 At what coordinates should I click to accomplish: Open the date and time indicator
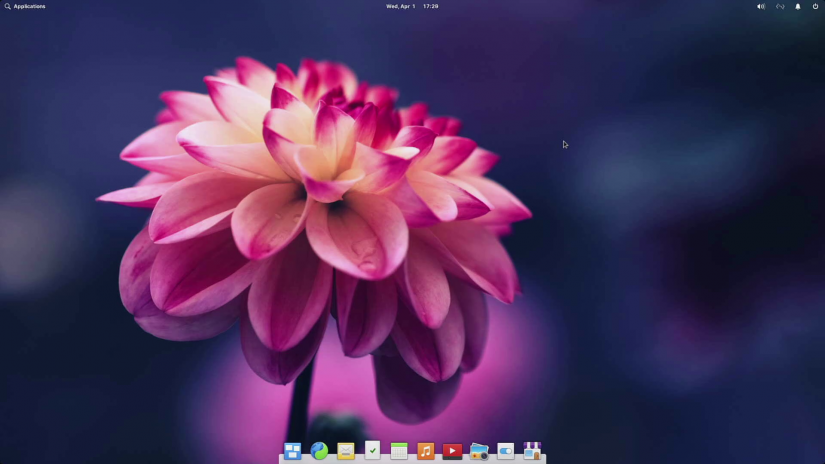[412, 6]
